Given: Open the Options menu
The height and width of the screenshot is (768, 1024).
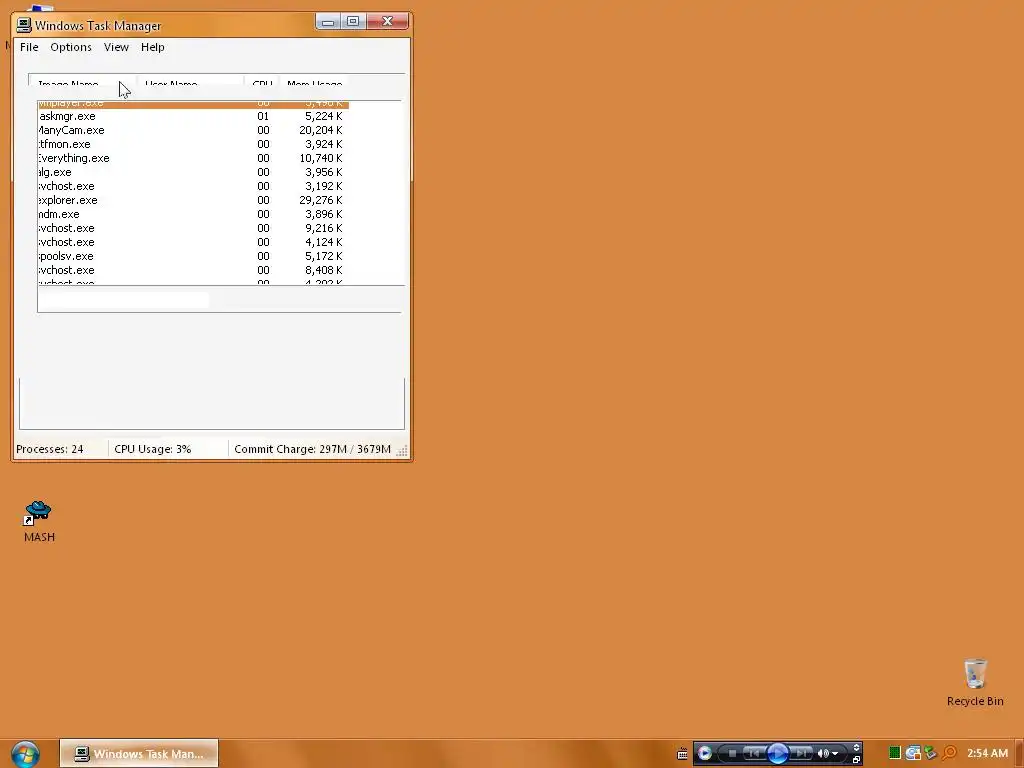Looking at the screenshot, I should [71, 47].
